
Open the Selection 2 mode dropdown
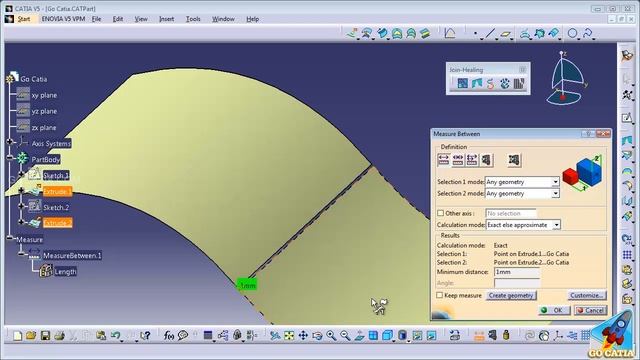point(556,193)
